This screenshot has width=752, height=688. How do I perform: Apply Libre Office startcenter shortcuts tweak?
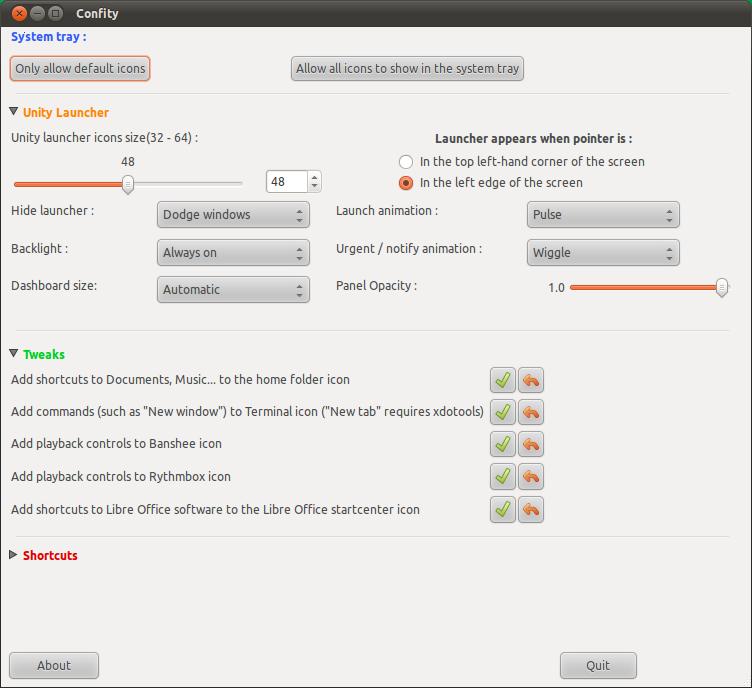tap(503, 509)
